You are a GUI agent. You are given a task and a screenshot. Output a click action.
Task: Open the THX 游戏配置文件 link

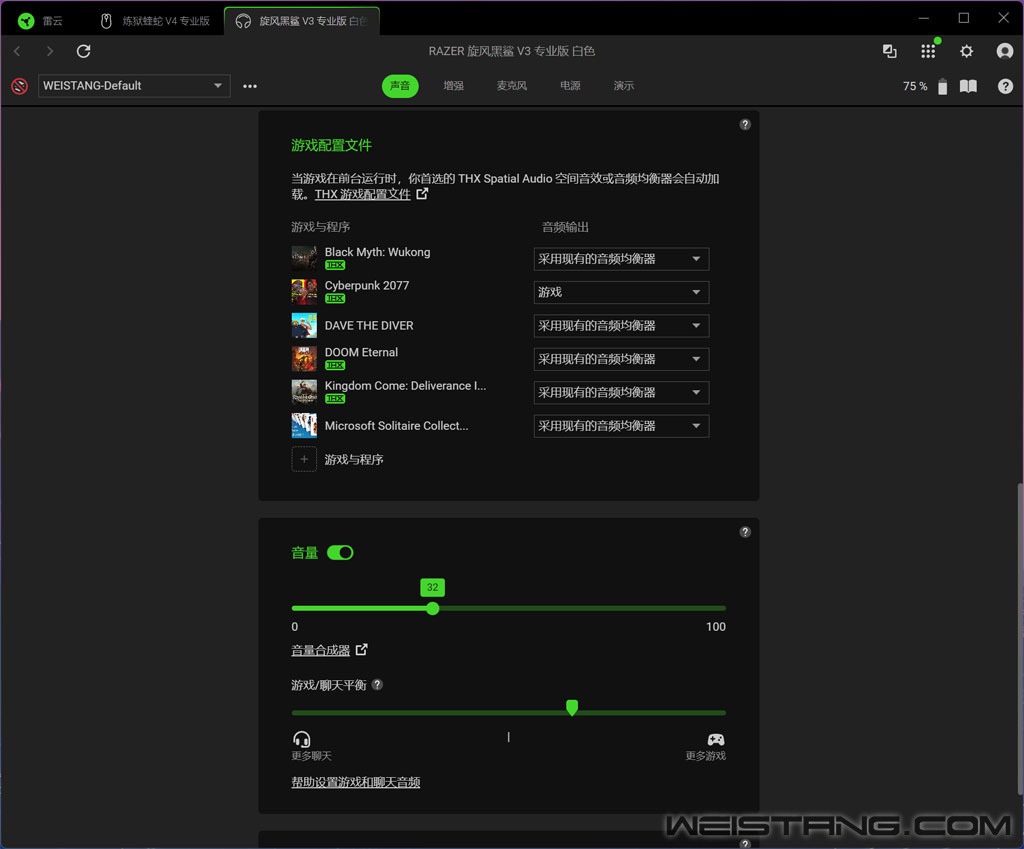(x=363, y=195)
